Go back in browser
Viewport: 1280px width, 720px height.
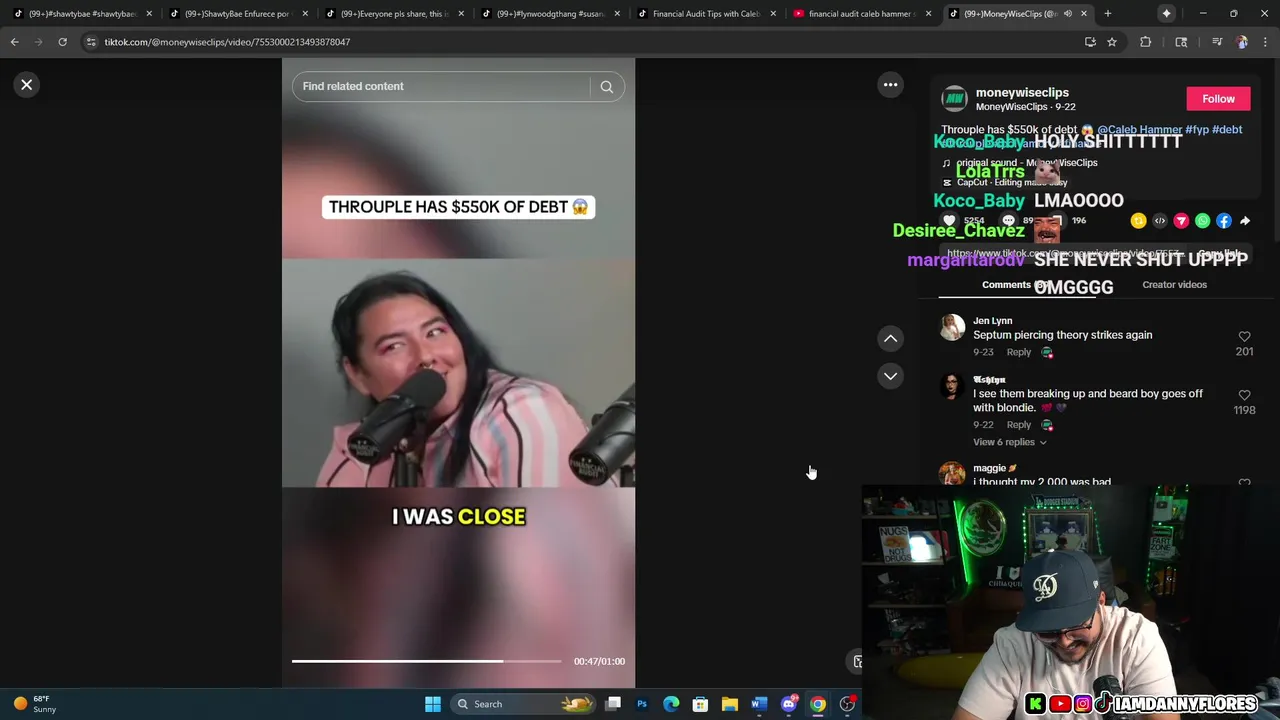tap(15, 42)
